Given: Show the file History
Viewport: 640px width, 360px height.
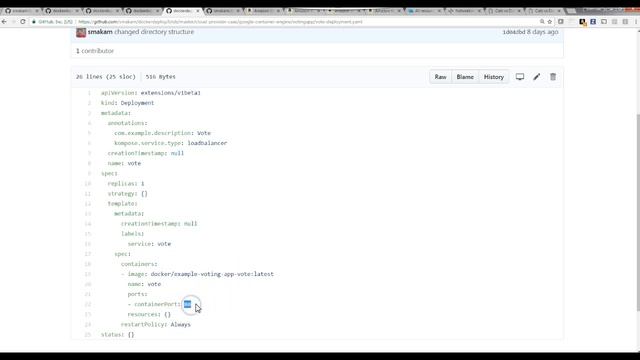Looking at the screenshot, I should 493,77.
